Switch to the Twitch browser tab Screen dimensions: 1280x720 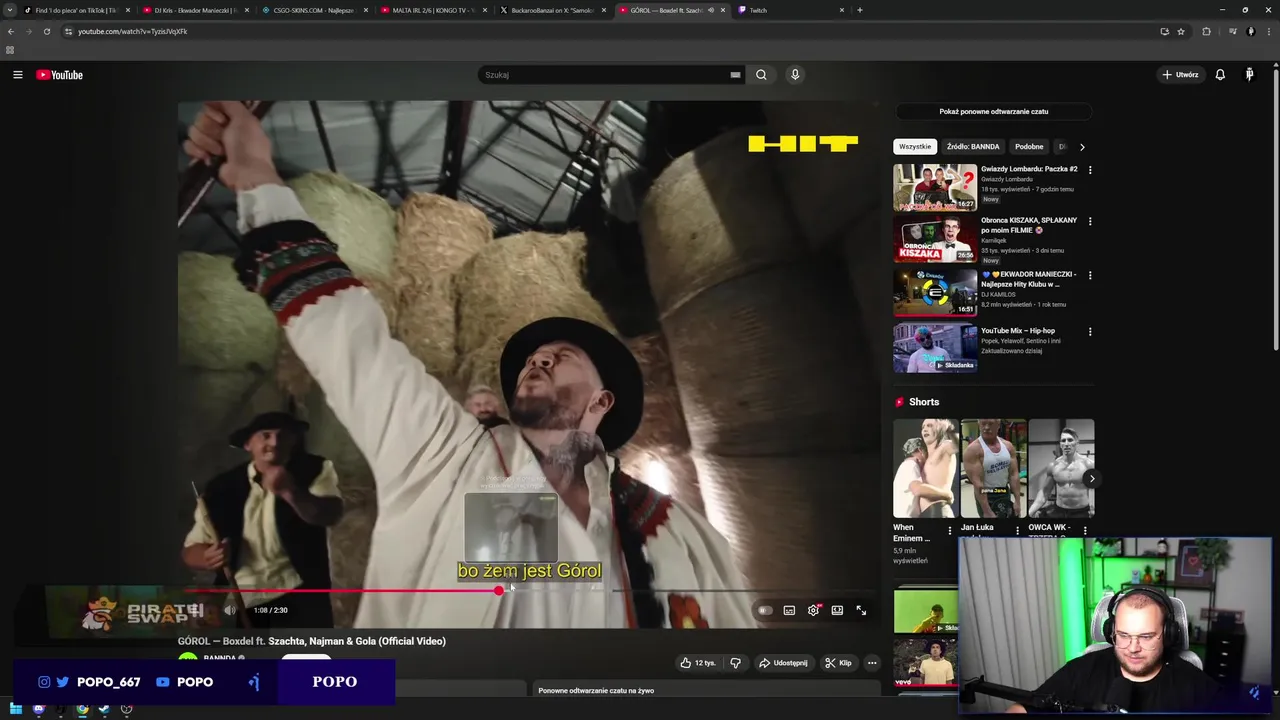tap(790, 10)
